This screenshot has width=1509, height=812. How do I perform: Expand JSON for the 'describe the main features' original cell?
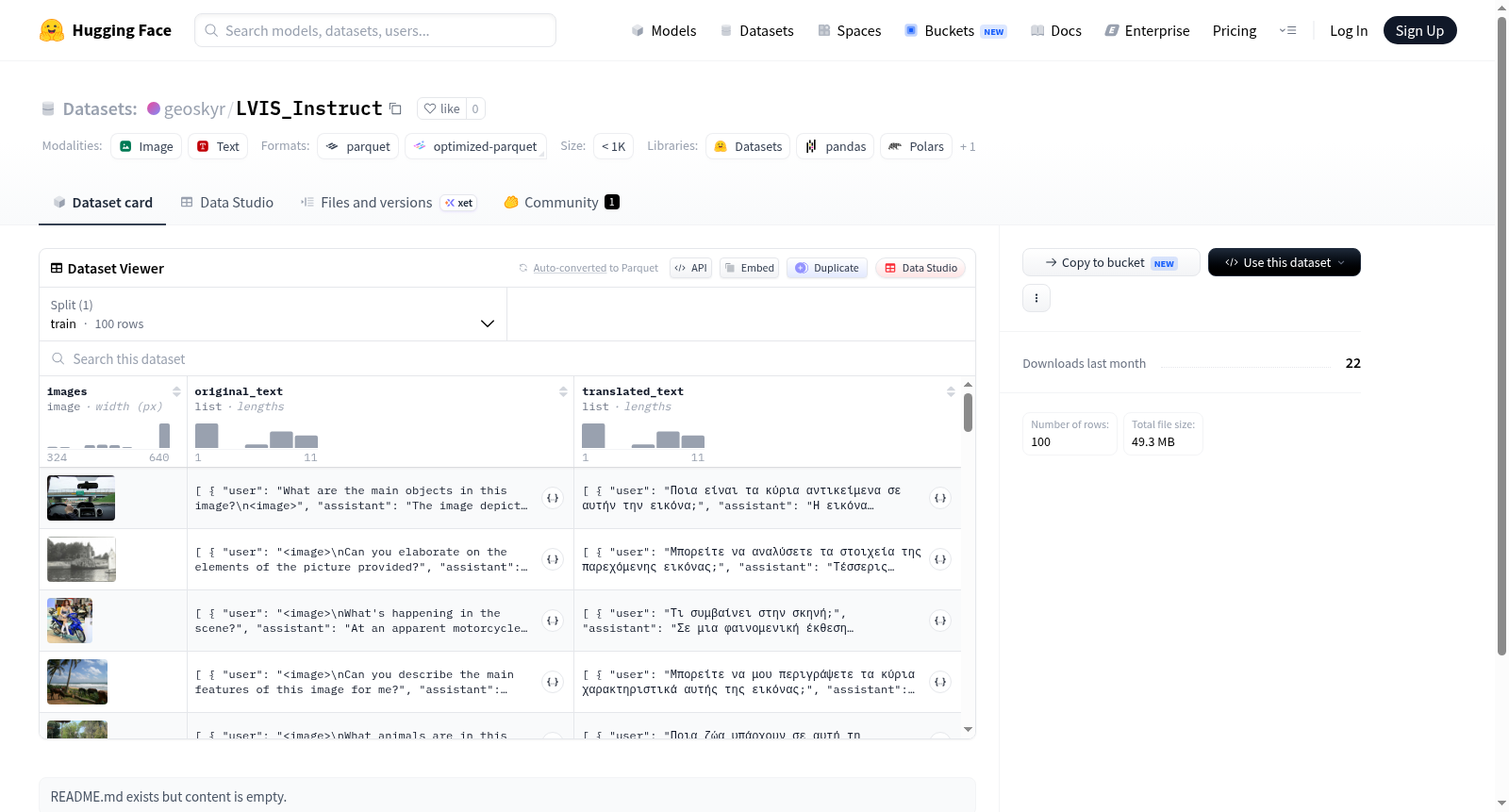[554, 682]
